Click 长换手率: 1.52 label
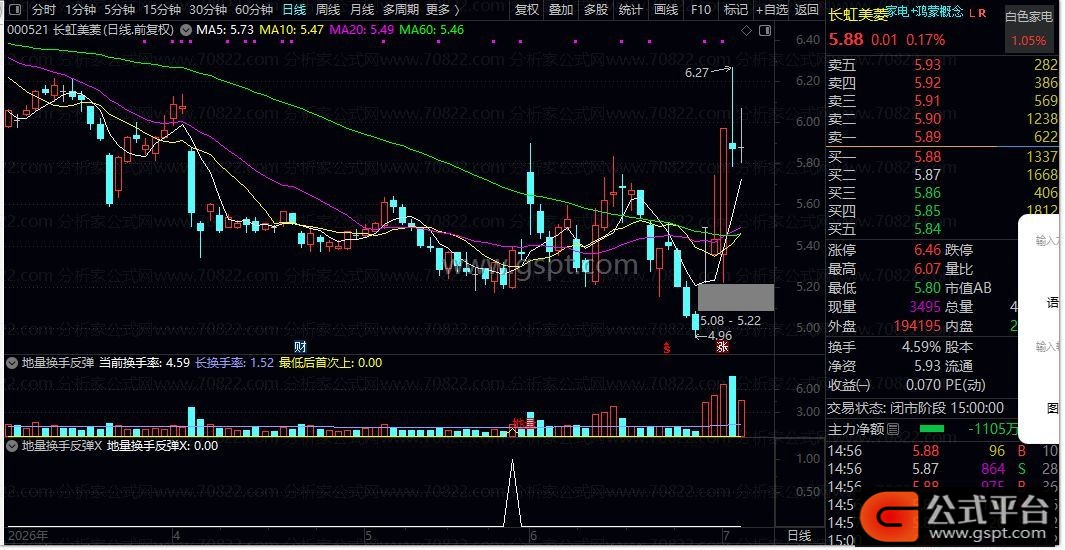The width and height of the screenshot is (1065, 550). click(234, 363)
